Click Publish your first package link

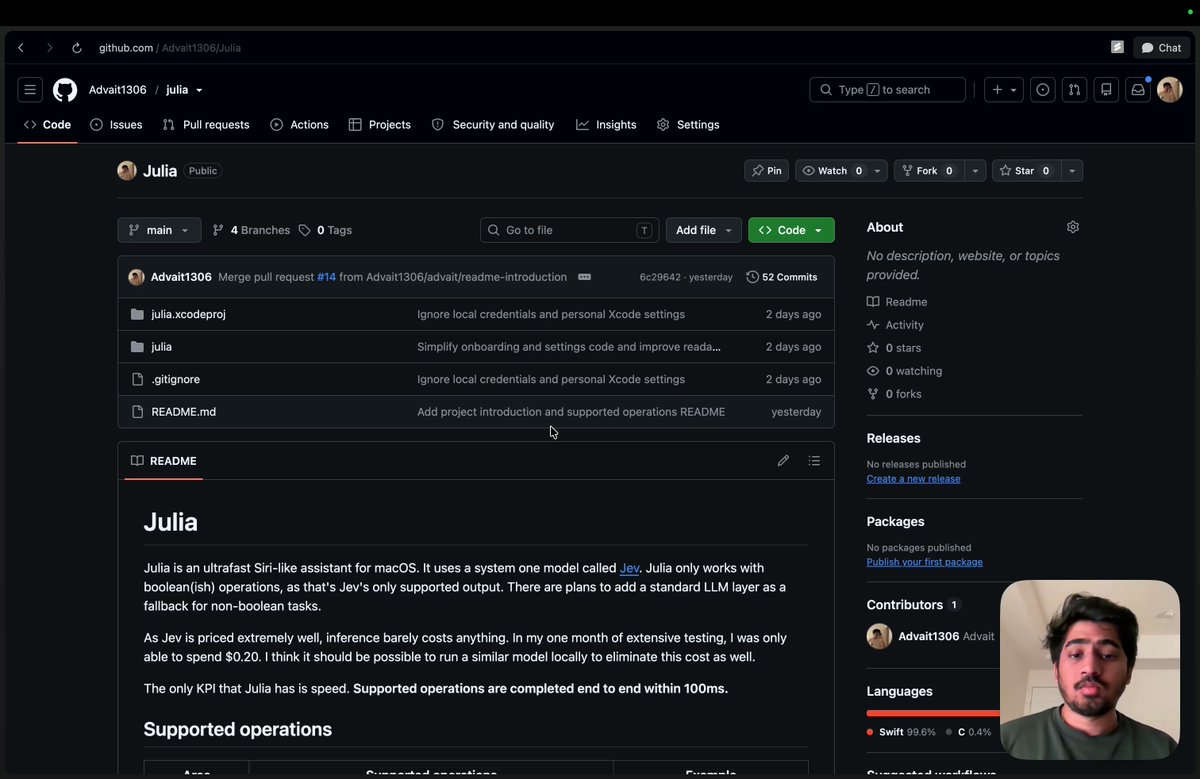click(925, 562)
